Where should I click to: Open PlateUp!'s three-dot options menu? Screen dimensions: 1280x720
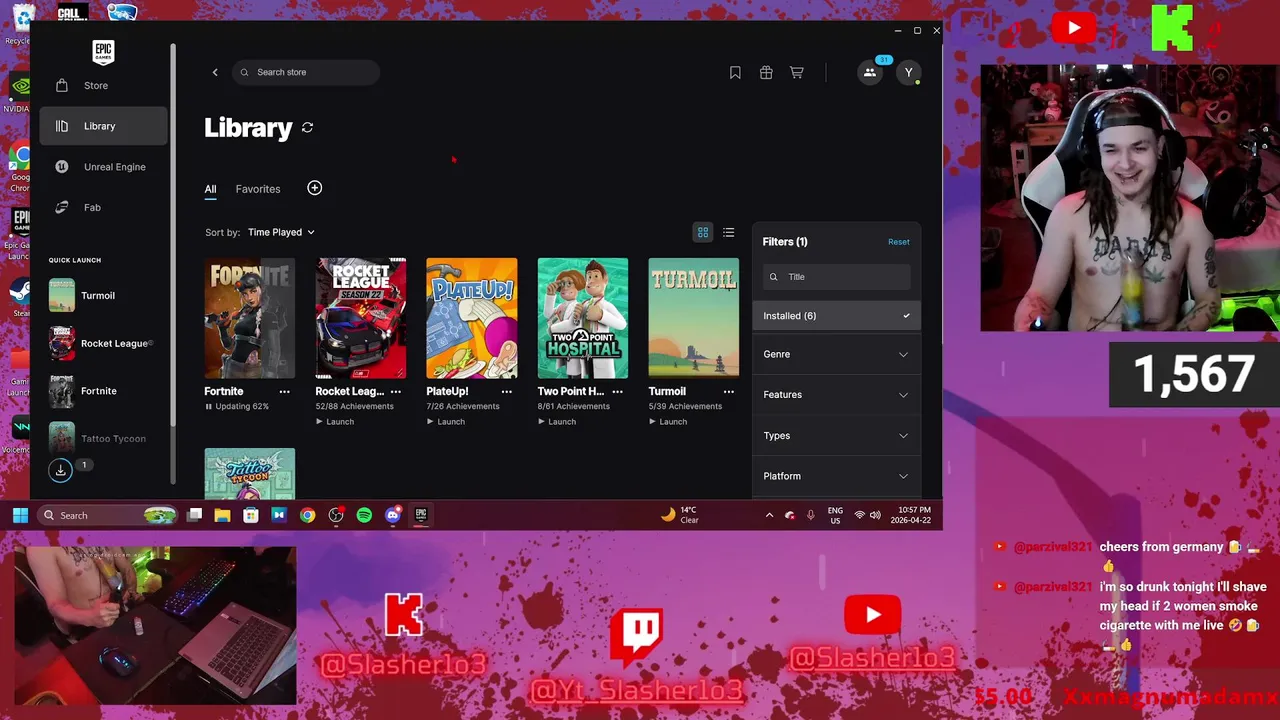pos(507,392)
